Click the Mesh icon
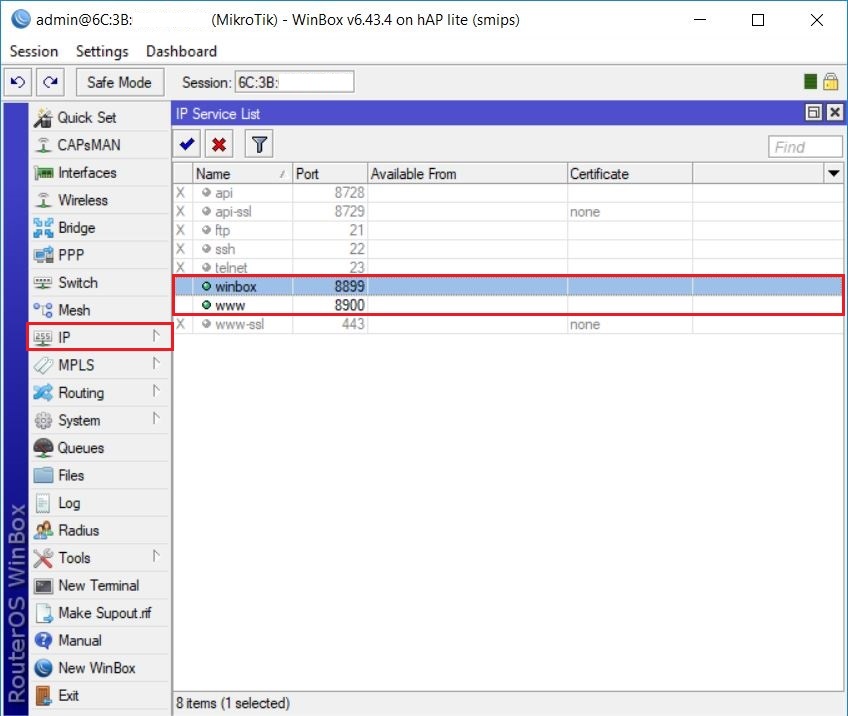The height and width of the screenshot is (716, 848). pos(43,310)
